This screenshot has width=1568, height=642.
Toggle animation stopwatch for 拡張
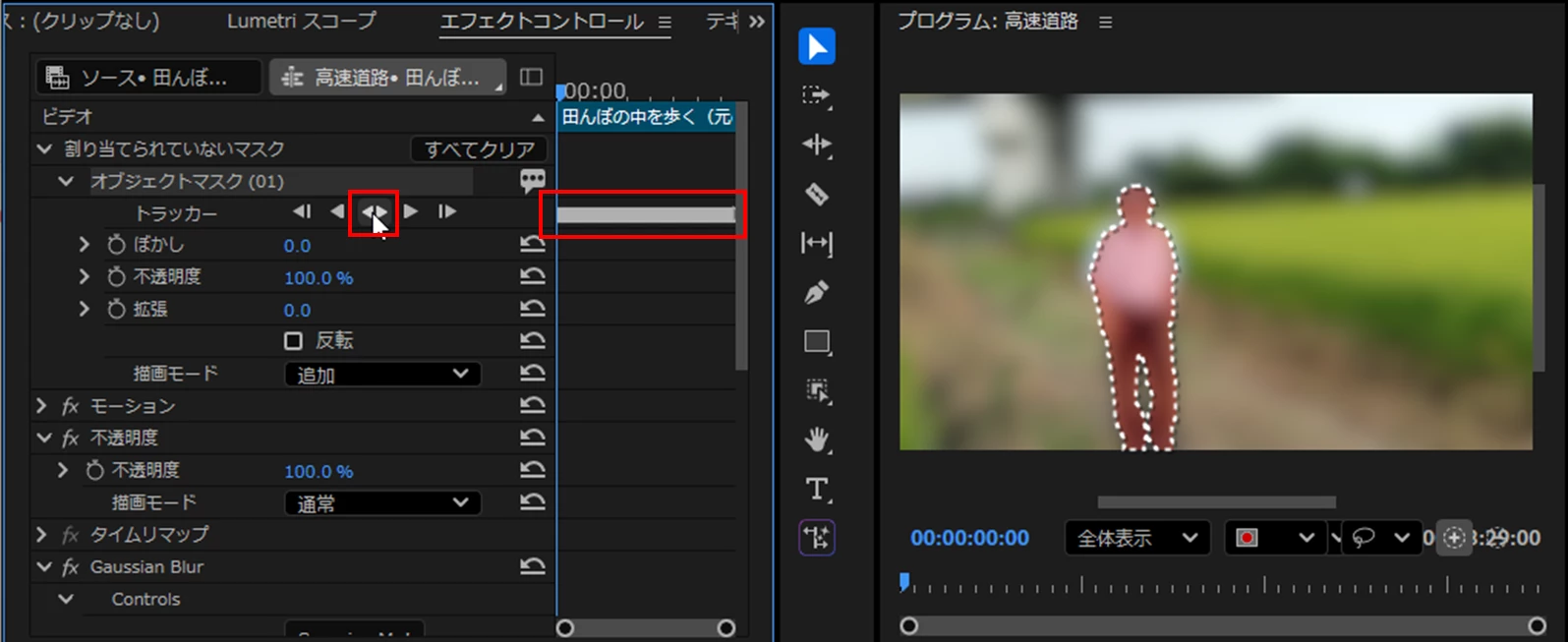(117, 309)
